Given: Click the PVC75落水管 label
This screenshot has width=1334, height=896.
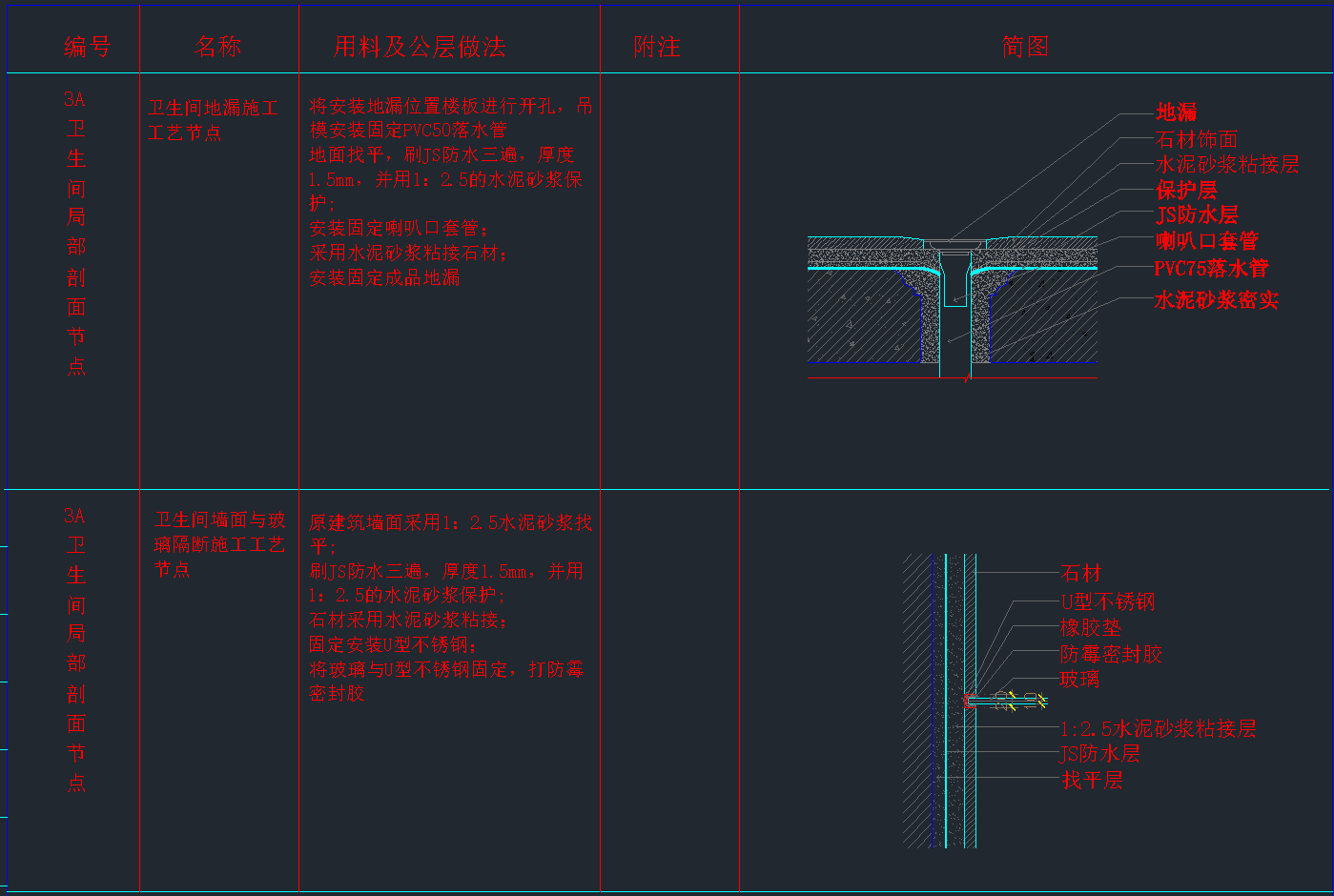Looking at the screenshot, I should (x=1211, y=269).
